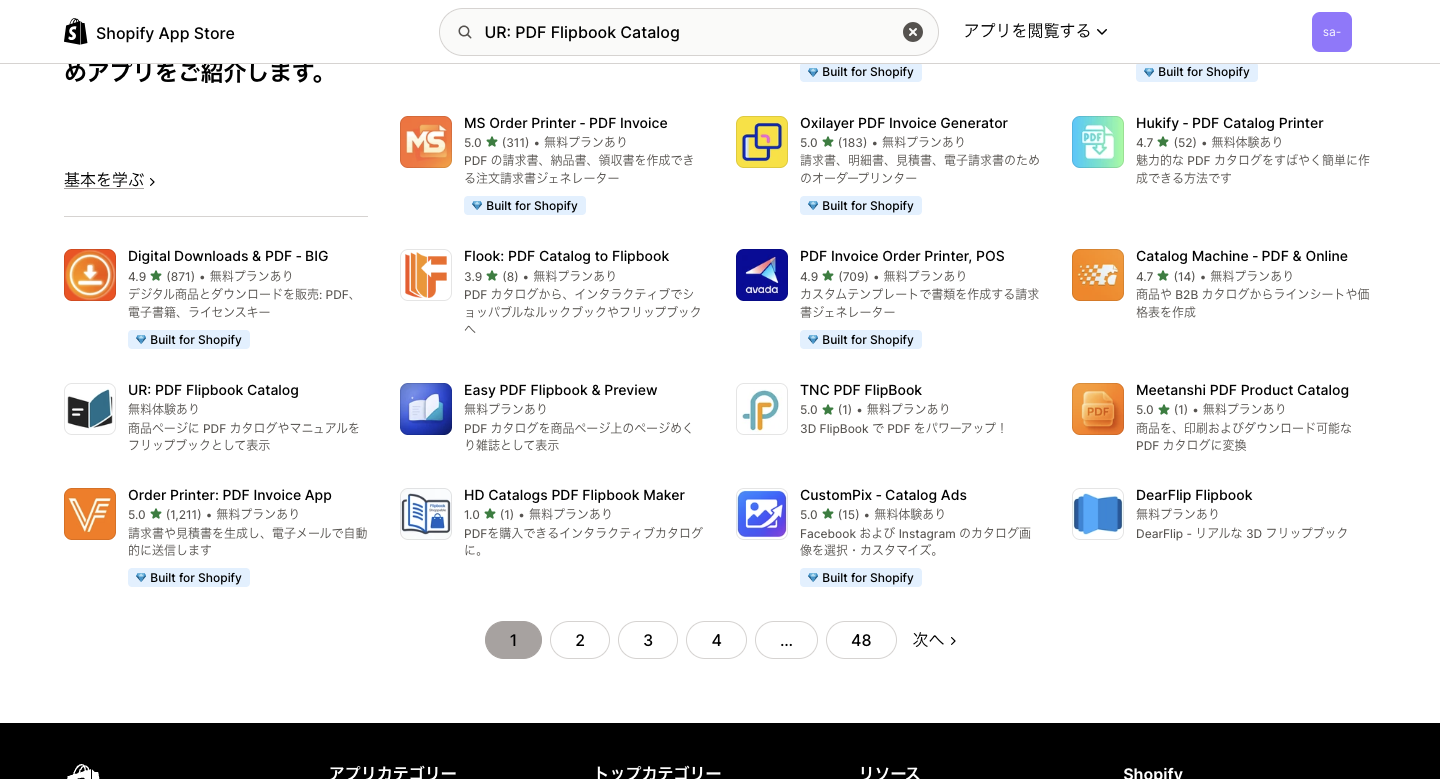This screenshot has width=1440, height=779.
Task: Click Built for Shopify badge under Digital Downloads
Action: (x=189, y=340)
